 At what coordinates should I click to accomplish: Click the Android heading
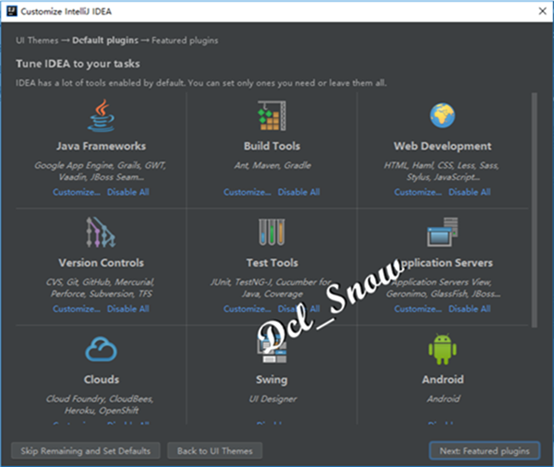443,379
